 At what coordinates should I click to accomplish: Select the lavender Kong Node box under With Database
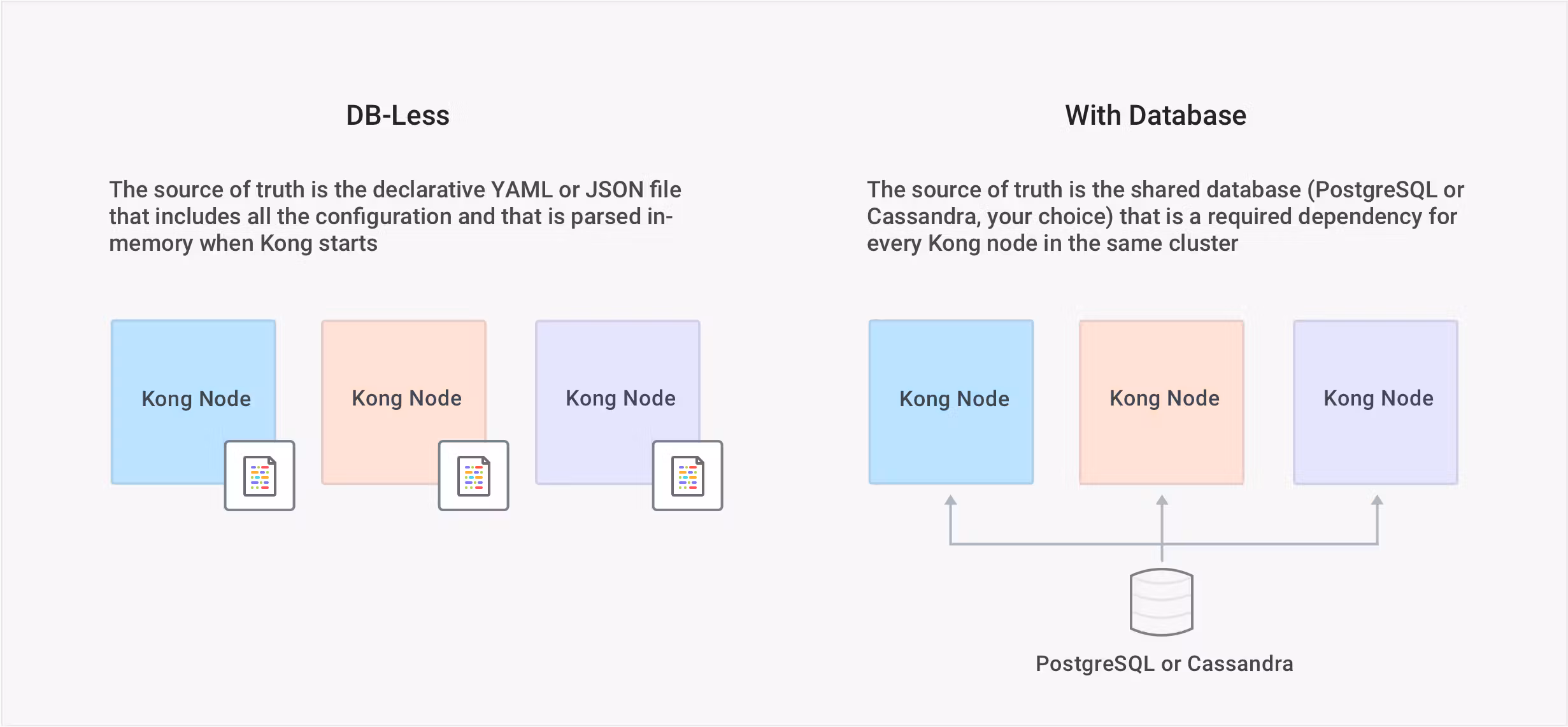pos(1376,402)
